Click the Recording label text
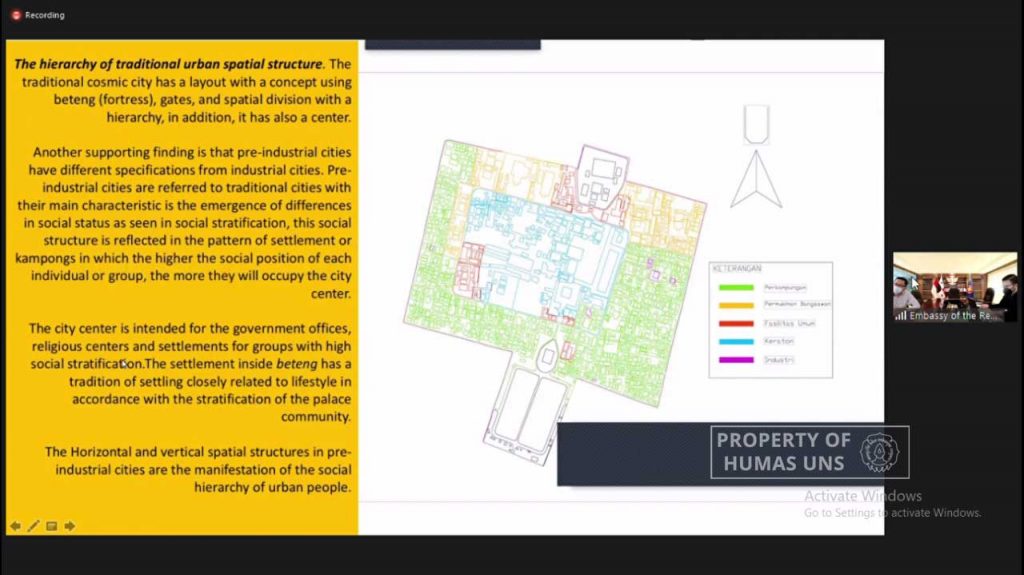The image size is (1024, 575). [x=45, y=15]
